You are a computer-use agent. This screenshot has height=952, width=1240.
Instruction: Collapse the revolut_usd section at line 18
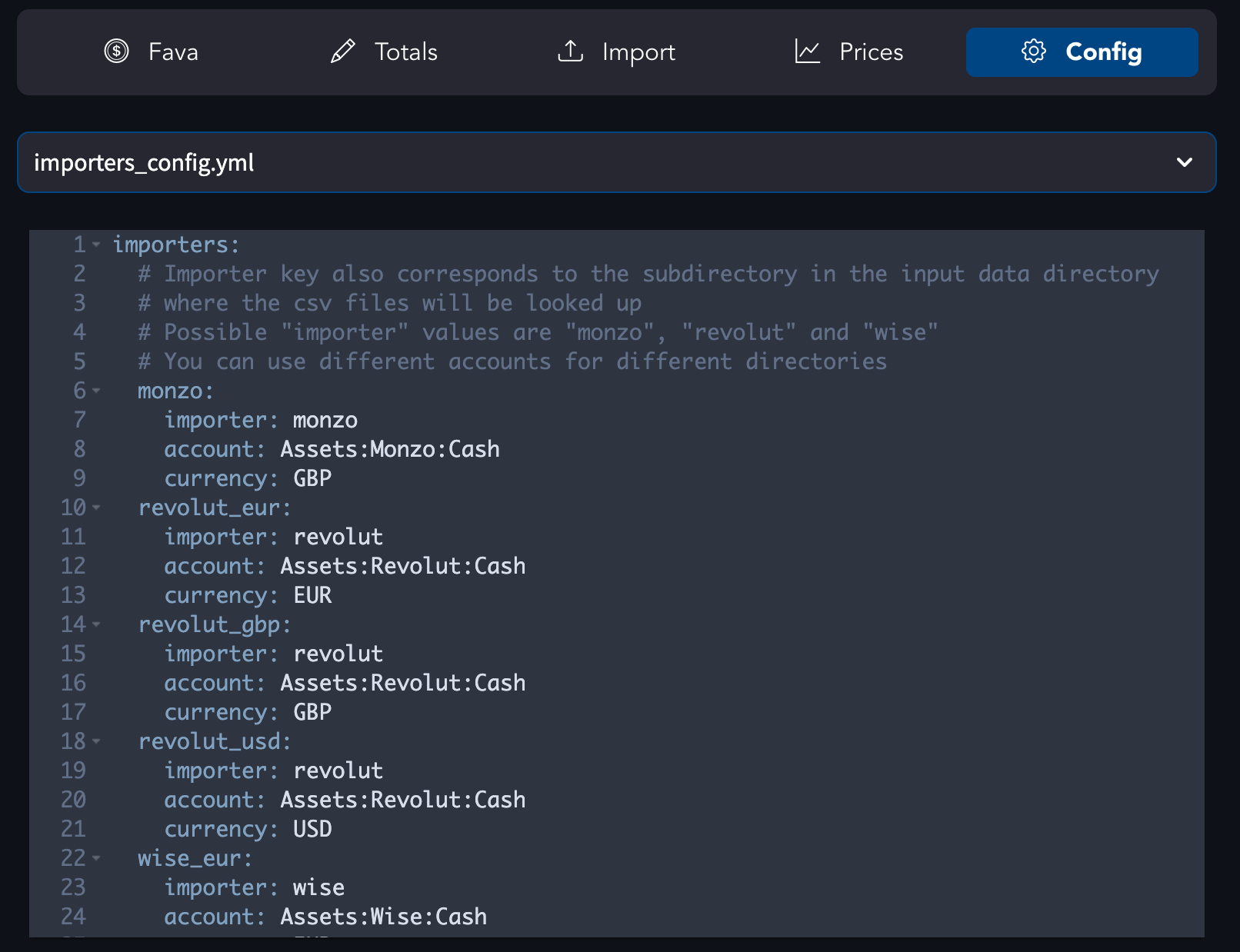(96, 741)
